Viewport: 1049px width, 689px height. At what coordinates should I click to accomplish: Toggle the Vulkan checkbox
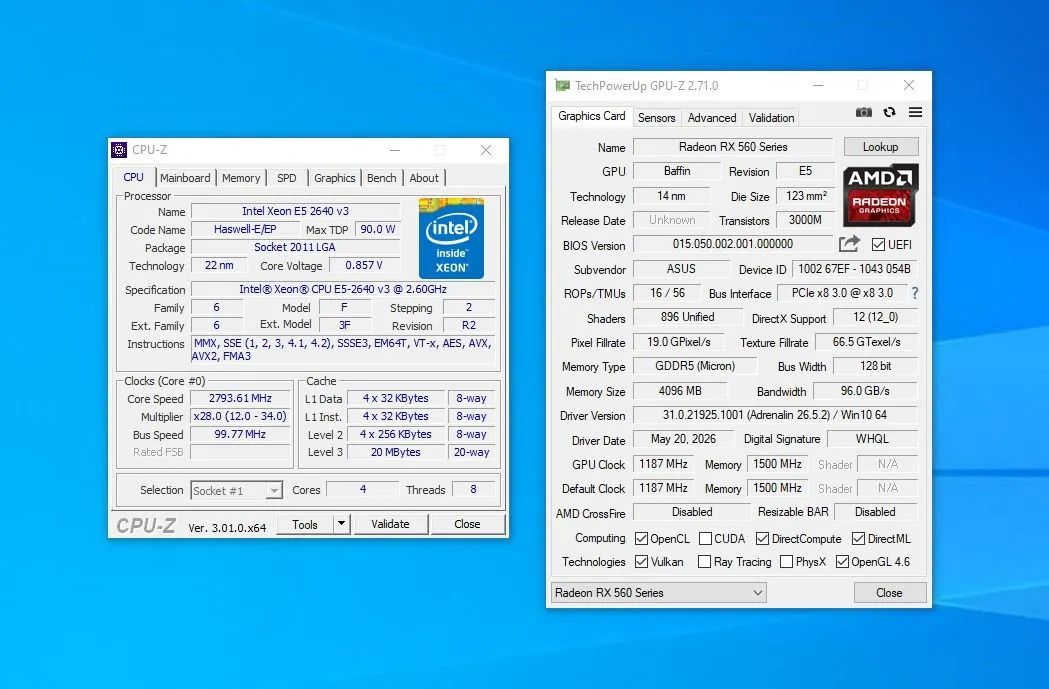[641, 561]
